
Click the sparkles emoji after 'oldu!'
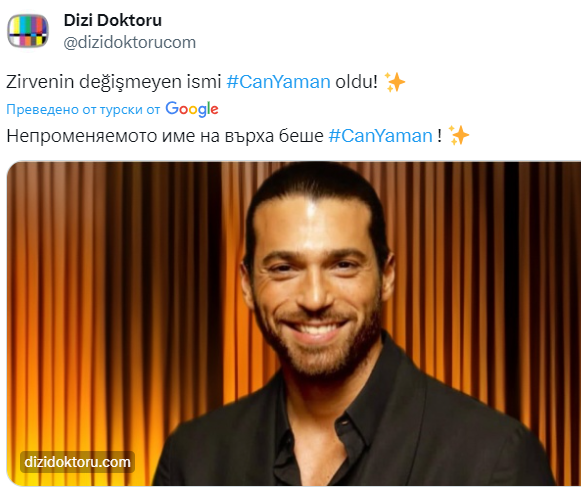(395, 82)
